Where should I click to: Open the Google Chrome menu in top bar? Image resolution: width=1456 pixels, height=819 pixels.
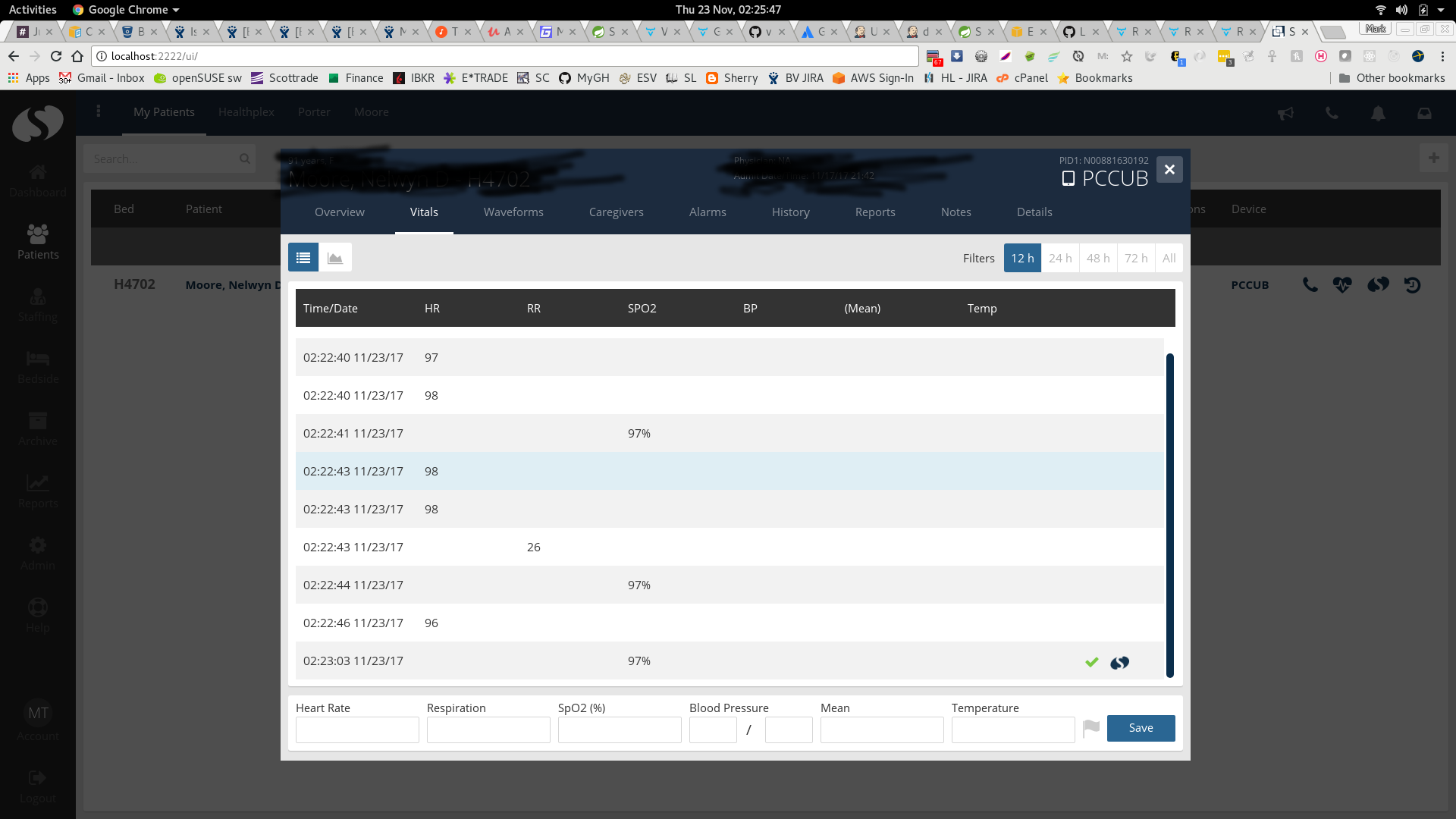point(125,9)
